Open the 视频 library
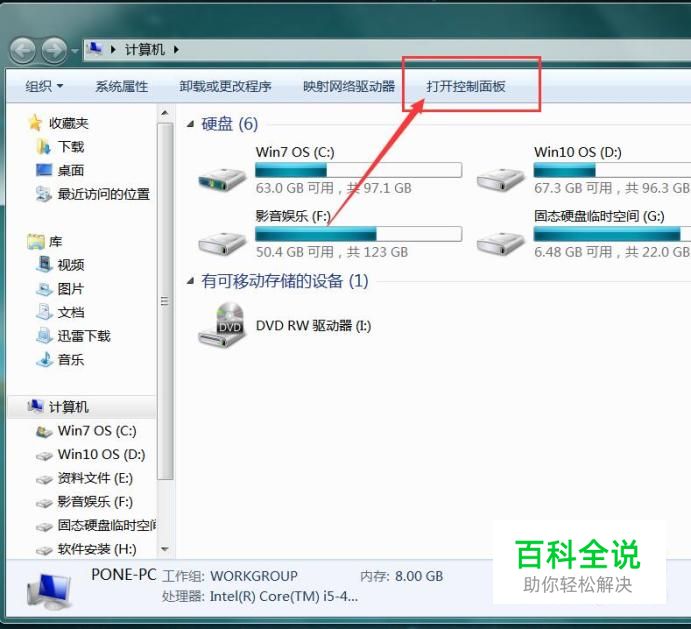 [x=71, y=264]
